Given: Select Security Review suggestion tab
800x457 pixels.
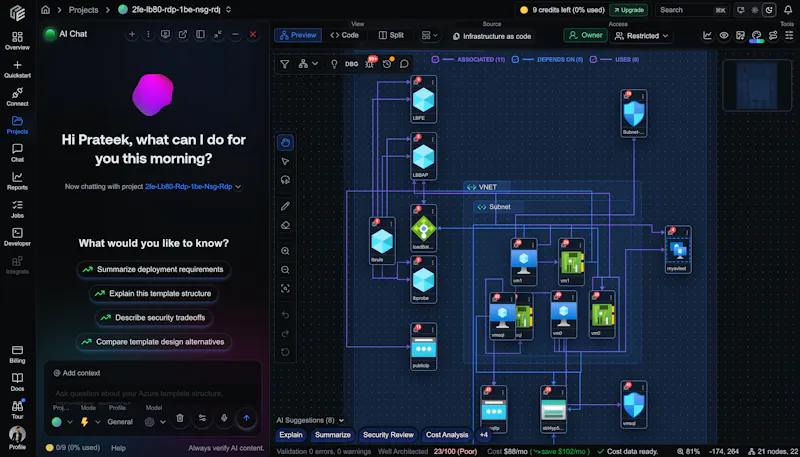Looking at the screenshot, I should click(x=388, y=435).
